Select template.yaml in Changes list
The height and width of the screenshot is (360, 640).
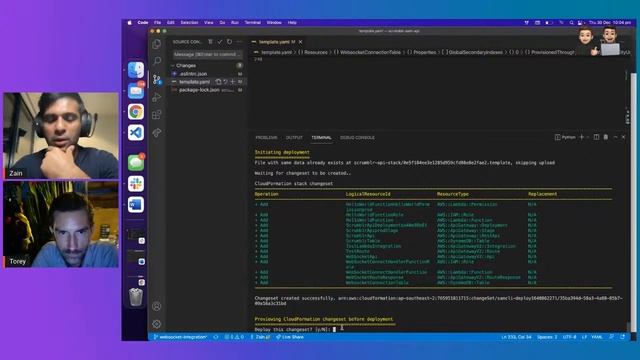click(194, 82)
